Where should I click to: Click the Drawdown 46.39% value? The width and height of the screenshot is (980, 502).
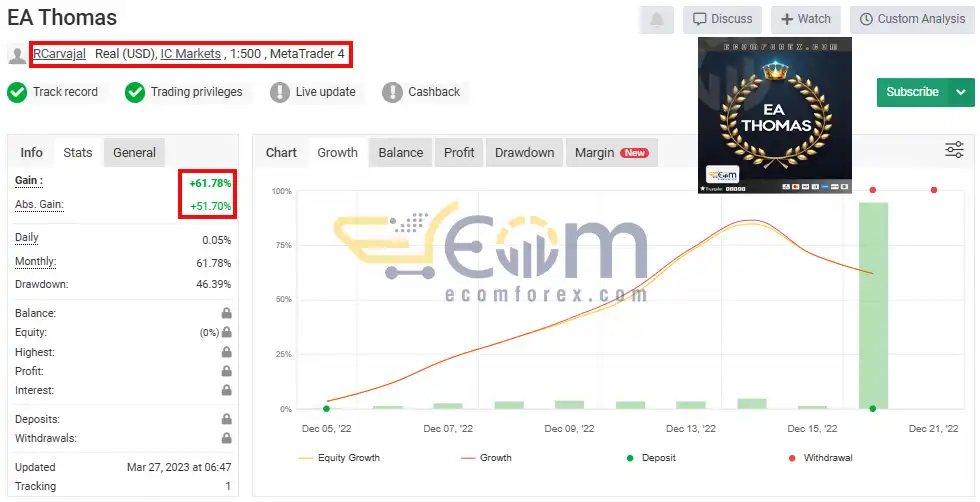(x=214, y=284)
